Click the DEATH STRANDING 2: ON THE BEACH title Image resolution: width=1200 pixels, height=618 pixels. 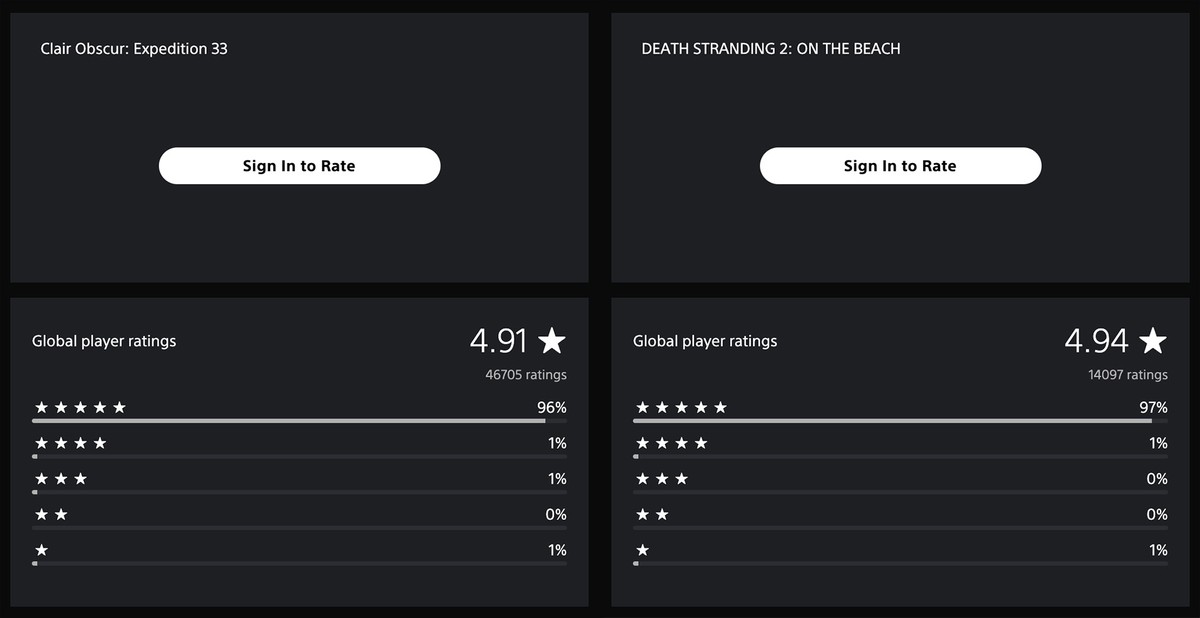point(770,48)
